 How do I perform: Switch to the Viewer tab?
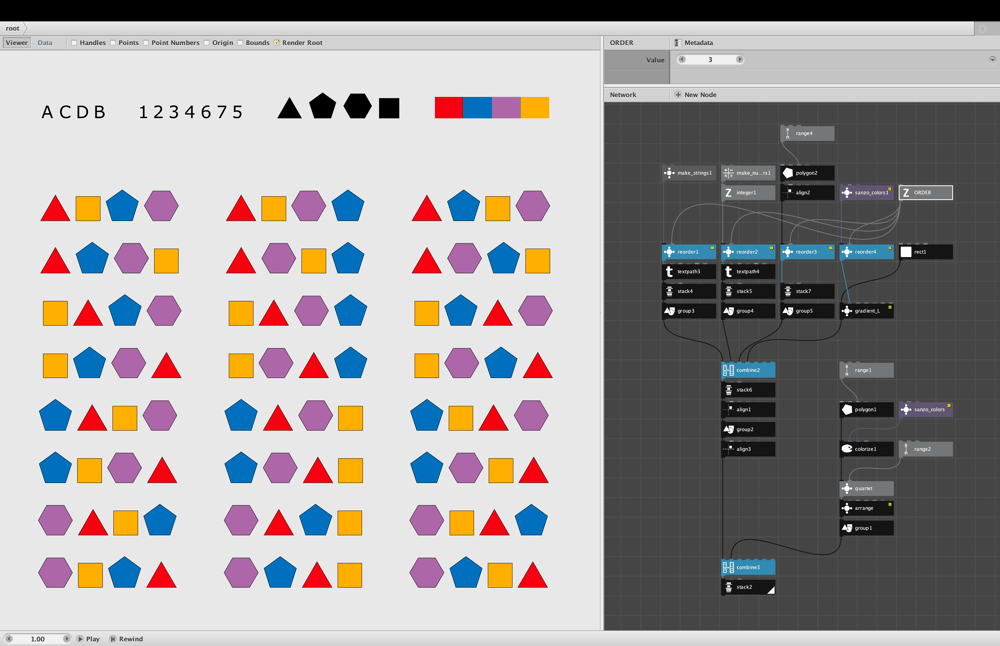pos(17,43)
